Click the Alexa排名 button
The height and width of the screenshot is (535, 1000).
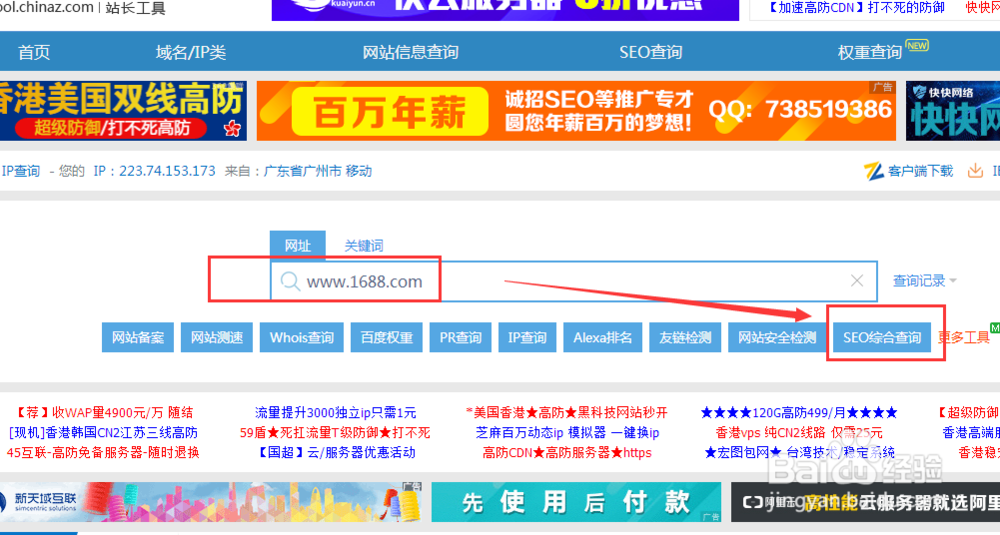(603, 337)
